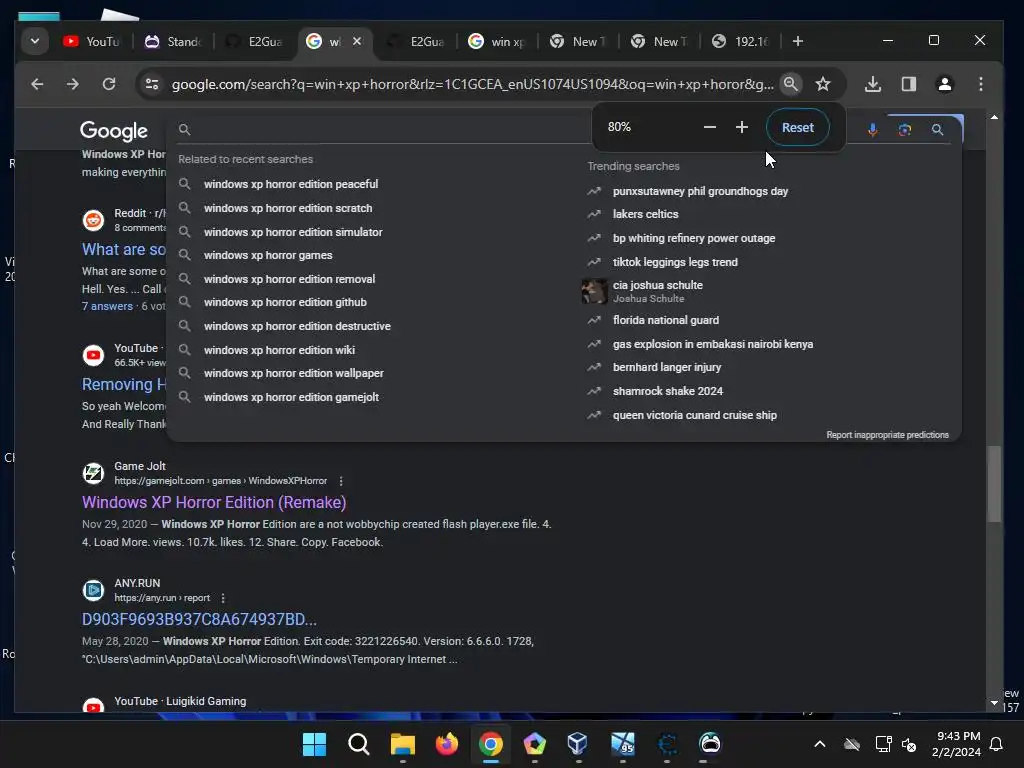Select trending 'tiktok leggings legs trend'

pos(675,262)
